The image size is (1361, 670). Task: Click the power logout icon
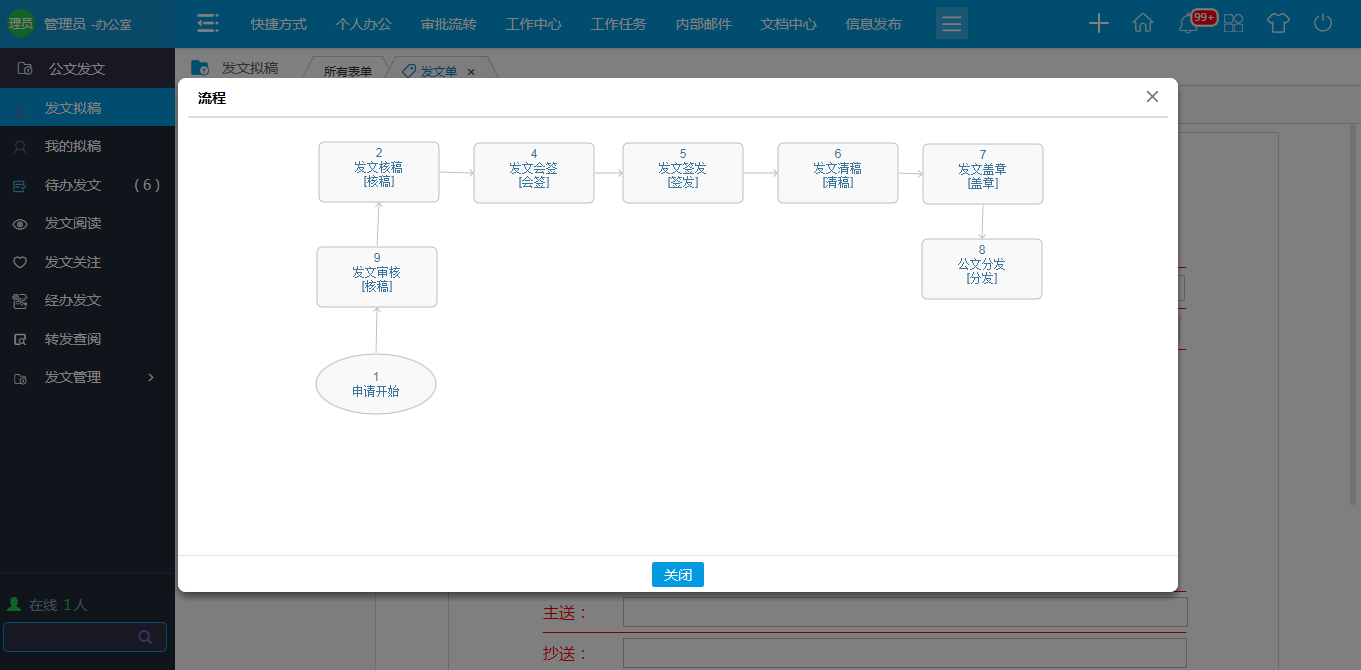click(1323, 24)
